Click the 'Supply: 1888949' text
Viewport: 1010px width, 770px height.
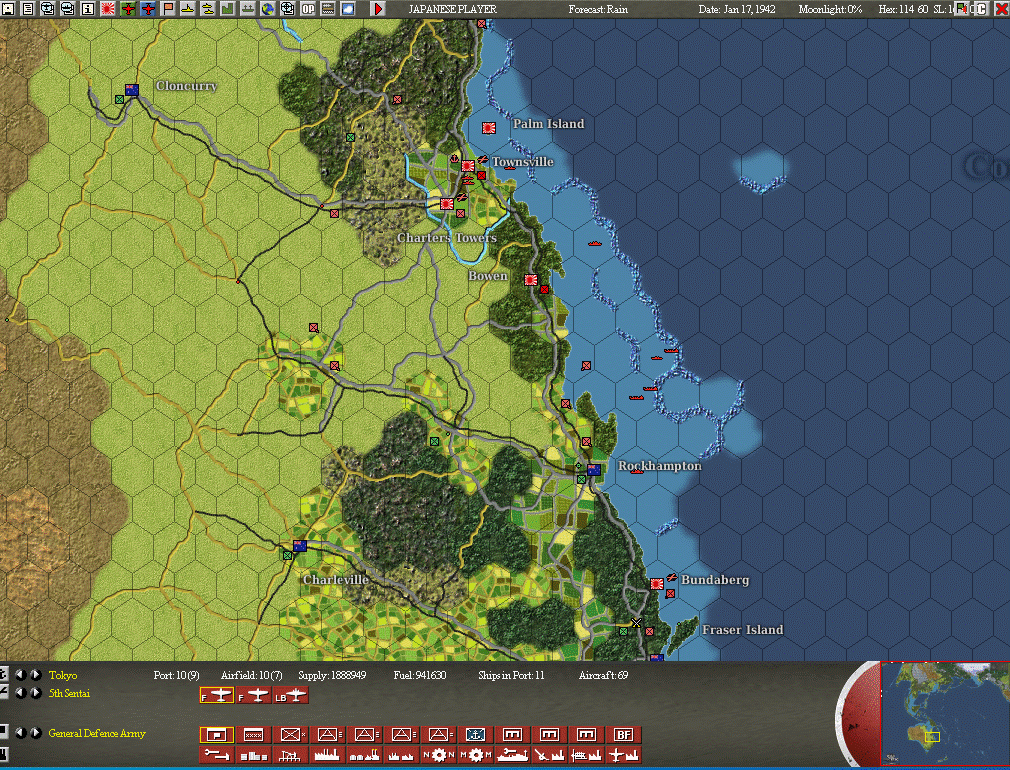(332, 675)
